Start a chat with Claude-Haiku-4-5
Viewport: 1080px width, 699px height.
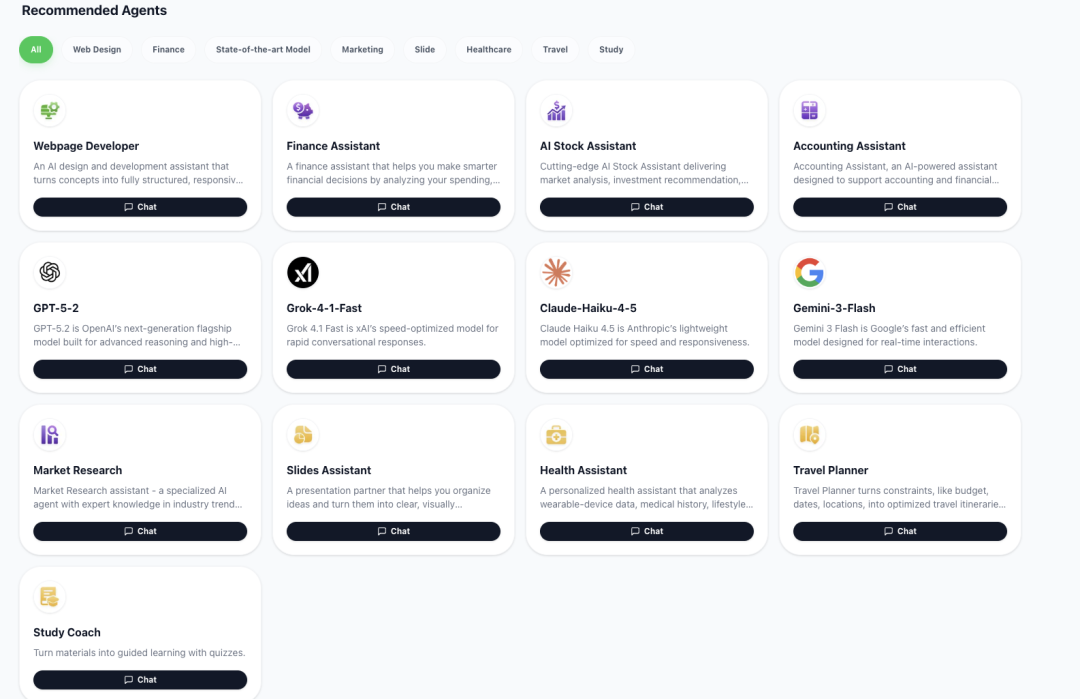(646, 369)
